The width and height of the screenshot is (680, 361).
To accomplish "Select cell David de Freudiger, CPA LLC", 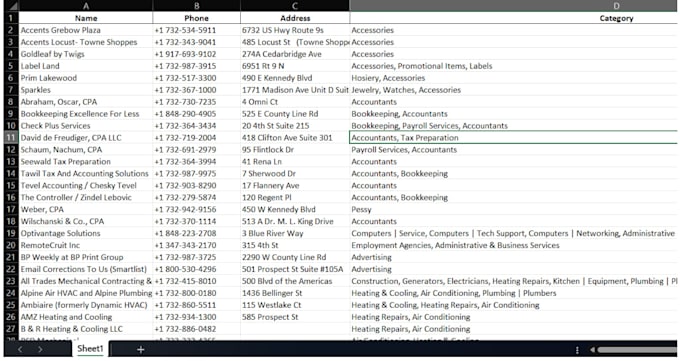I will [x=86, y=138].
